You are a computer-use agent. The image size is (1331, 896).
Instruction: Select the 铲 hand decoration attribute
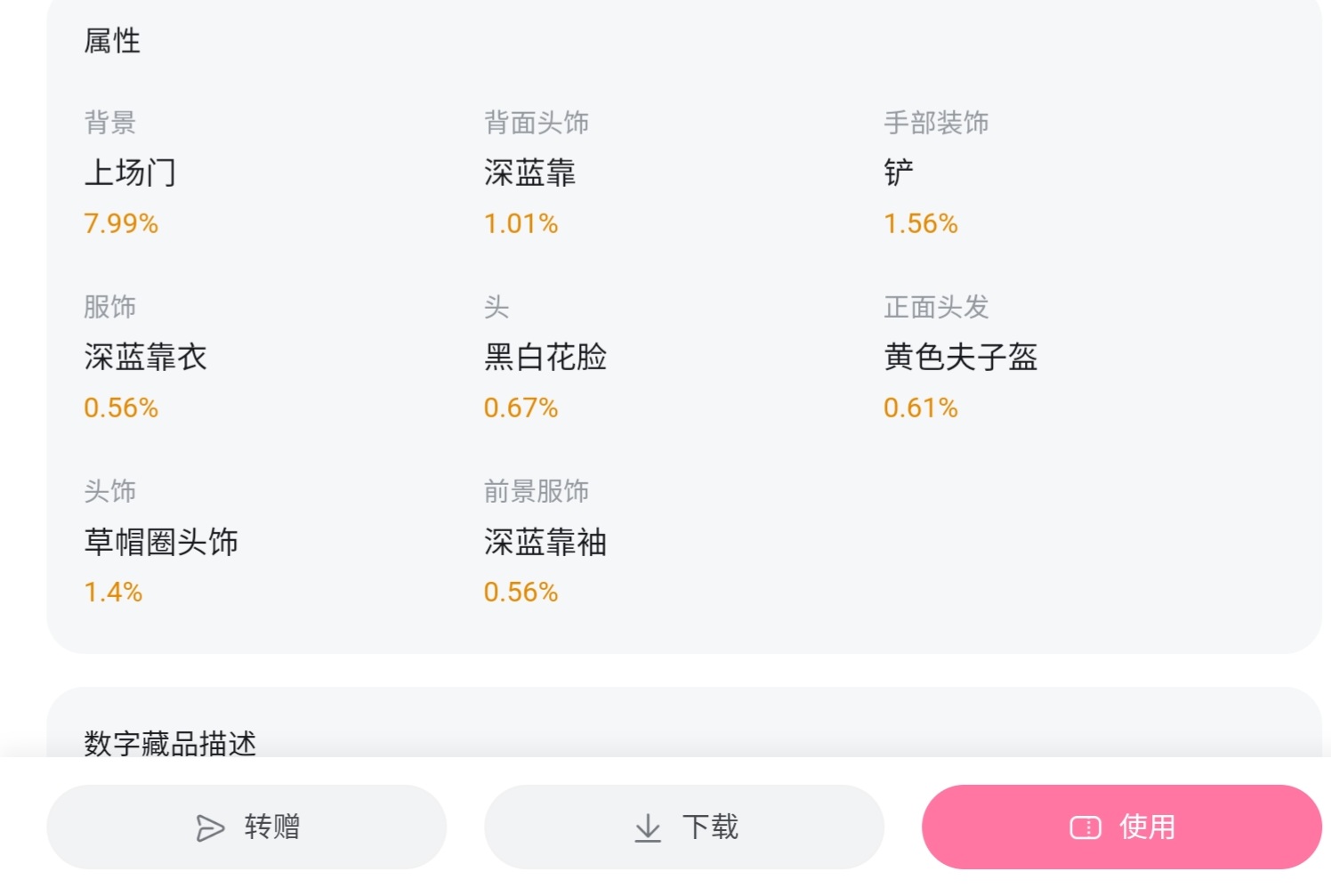point(899,173)
